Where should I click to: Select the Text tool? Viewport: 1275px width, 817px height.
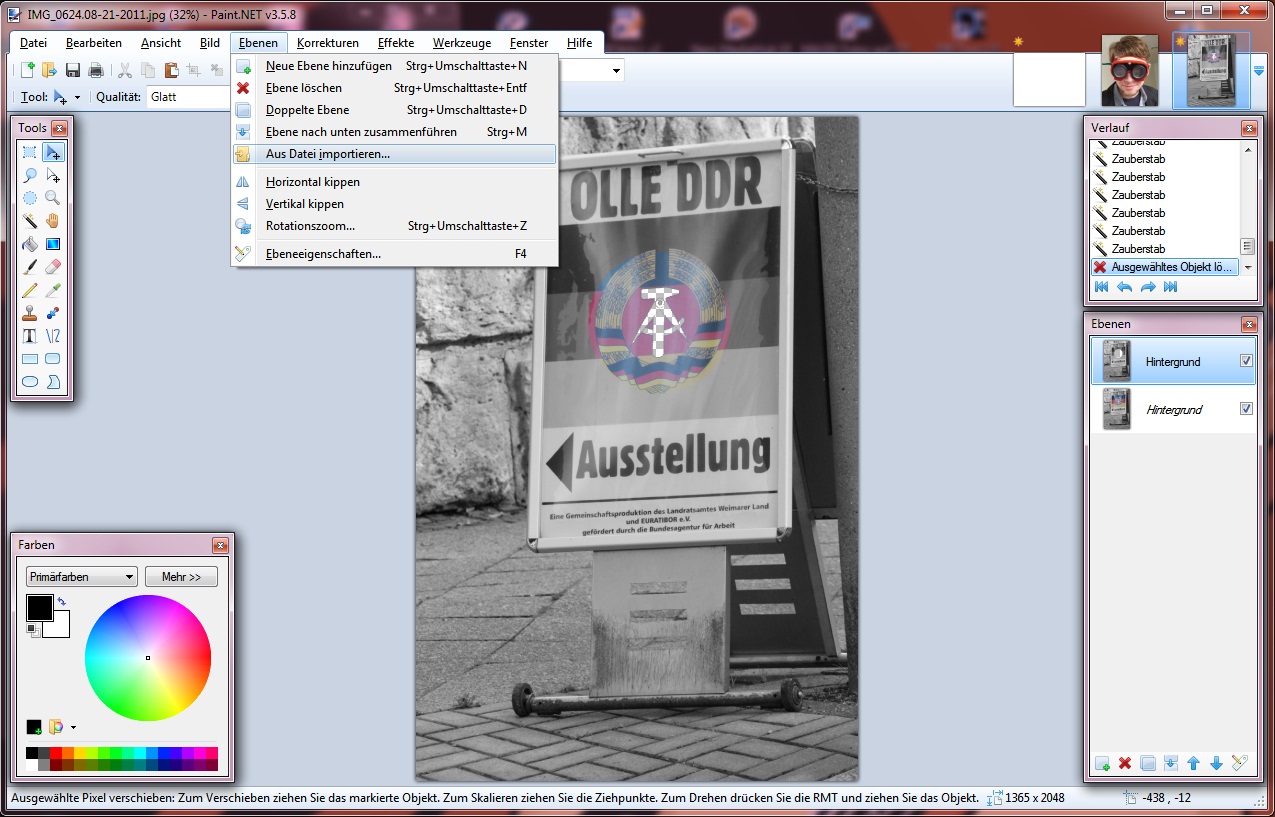30,336
